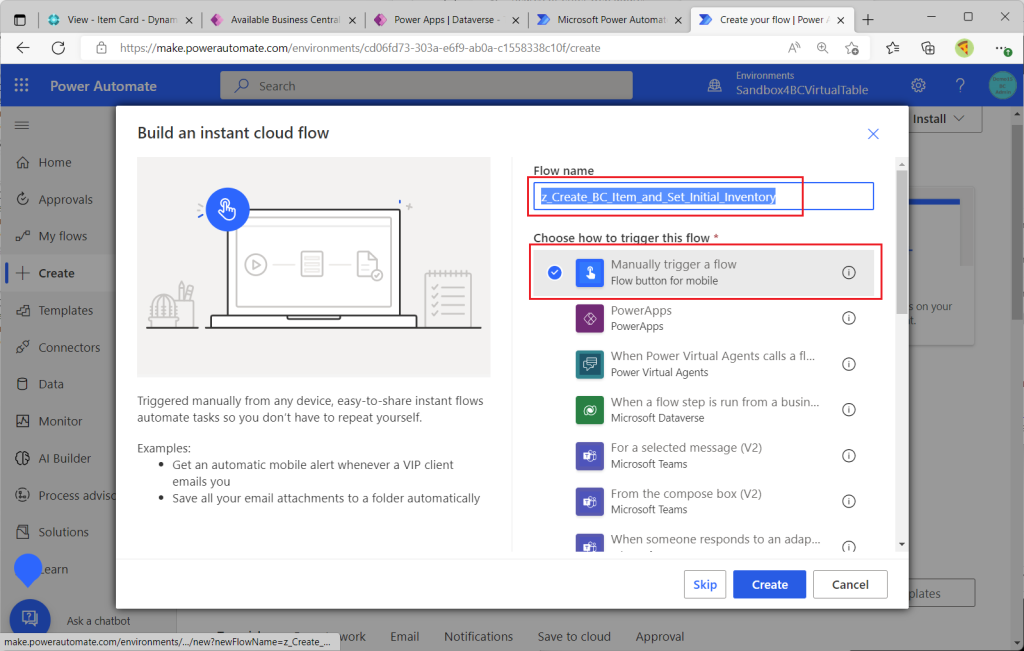Viewport: 1024px width, 651px height.
Task: Select the Power Virtual Agents trigger icon
Action: pyautogui.click(x=589, y=364)
